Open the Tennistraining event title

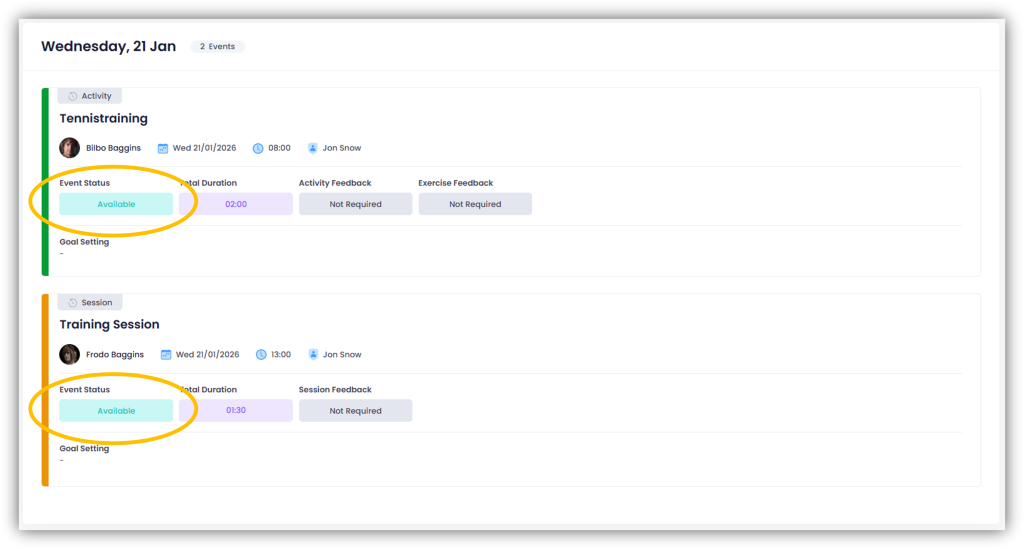(x=103, y=119)
